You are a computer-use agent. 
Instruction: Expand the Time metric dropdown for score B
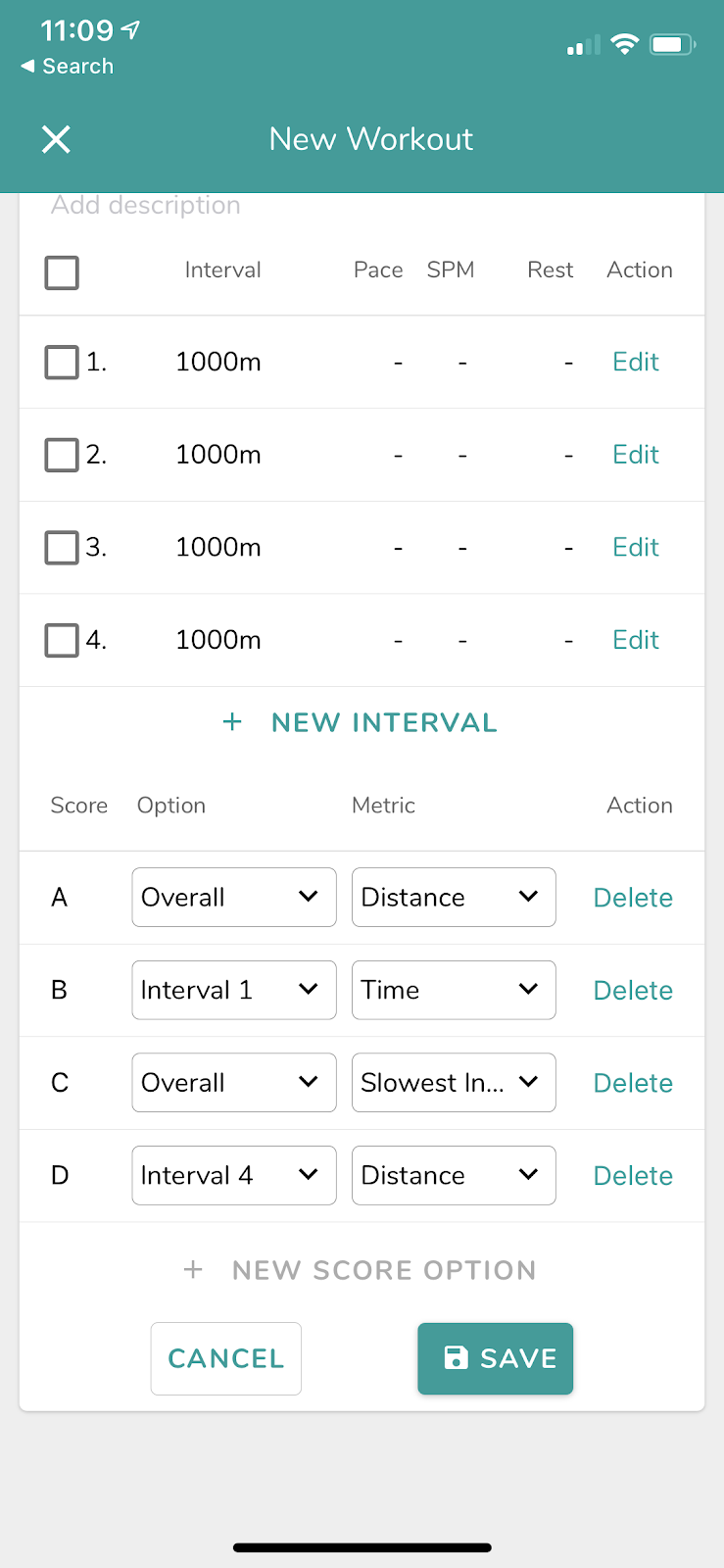454,990
